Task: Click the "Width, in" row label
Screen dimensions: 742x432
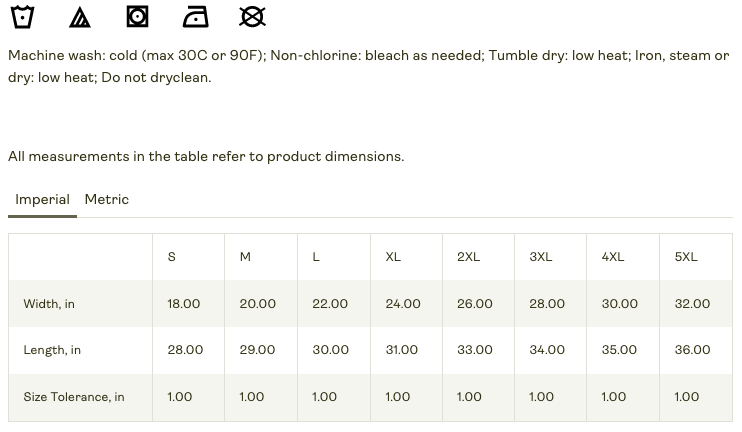Action: [x=49, y=304]
